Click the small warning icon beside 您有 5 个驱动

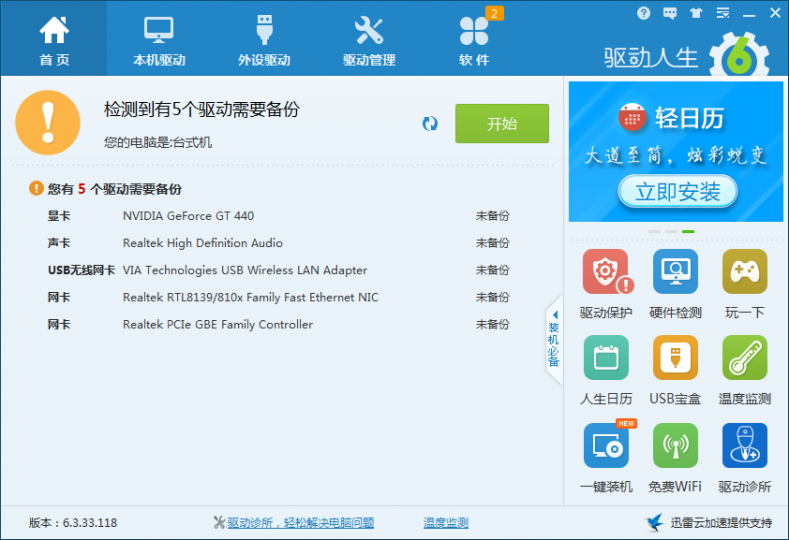click(36, 189)
